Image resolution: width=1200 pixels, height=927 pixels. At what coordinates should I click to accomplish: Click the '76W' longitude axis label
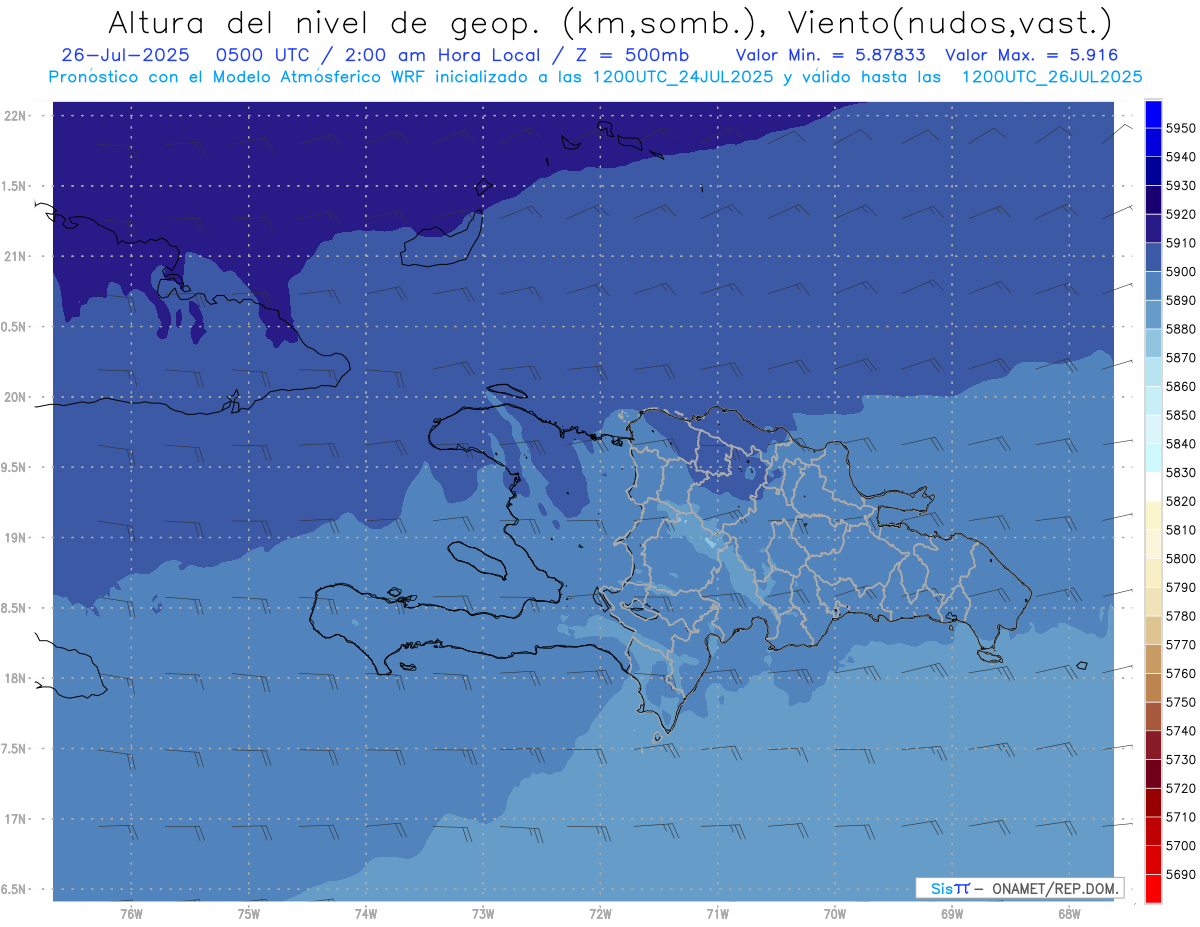pos(131,914)
